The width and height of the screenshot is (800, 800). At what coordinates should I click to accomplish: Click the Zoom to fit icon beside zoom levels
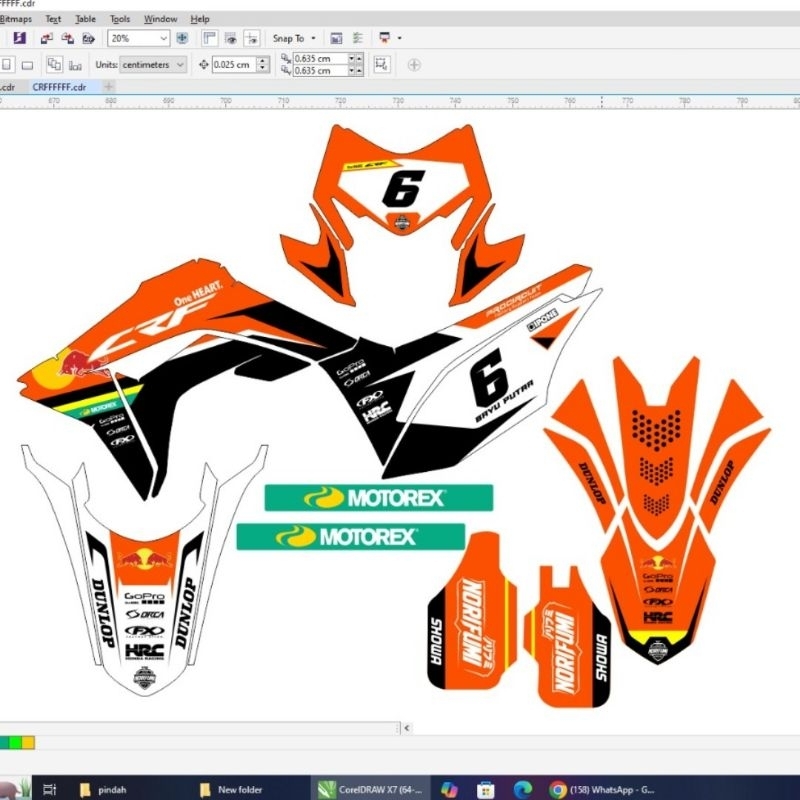[x=182, y=38]
